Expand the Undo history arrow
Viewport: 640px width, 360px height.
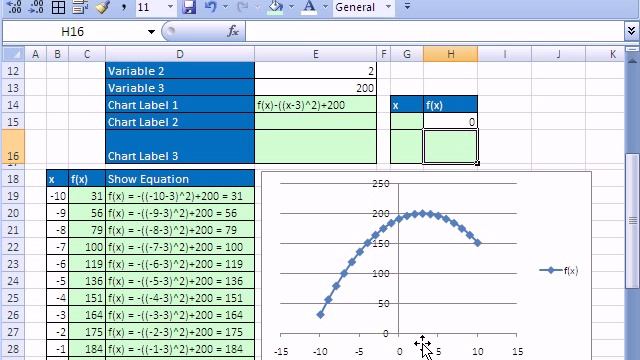(225, 7)
